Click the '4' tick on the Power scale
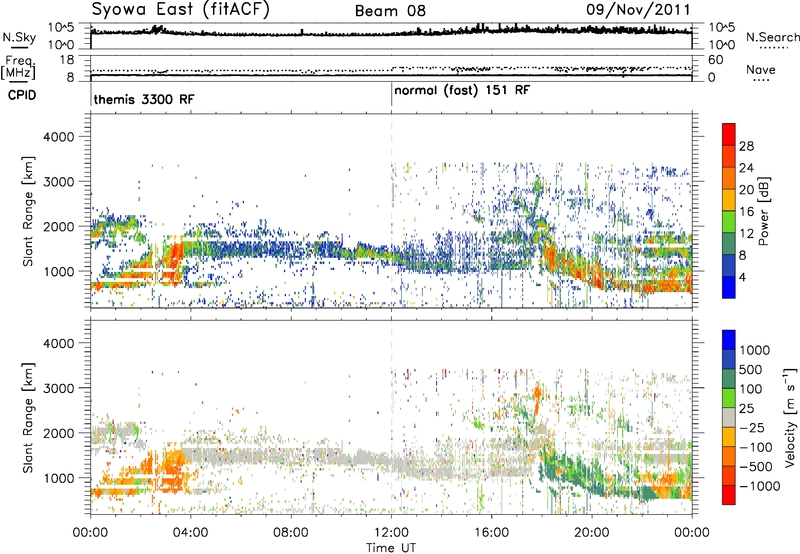Viewport: 800px width, 554px height. 742,277
